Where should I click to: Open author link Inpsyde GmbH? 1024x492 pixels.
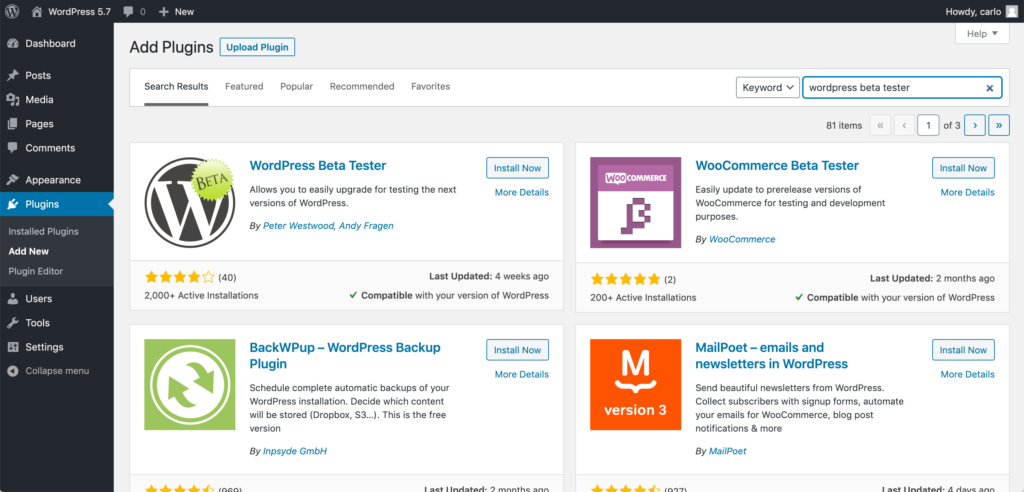[x=295, y=451]
